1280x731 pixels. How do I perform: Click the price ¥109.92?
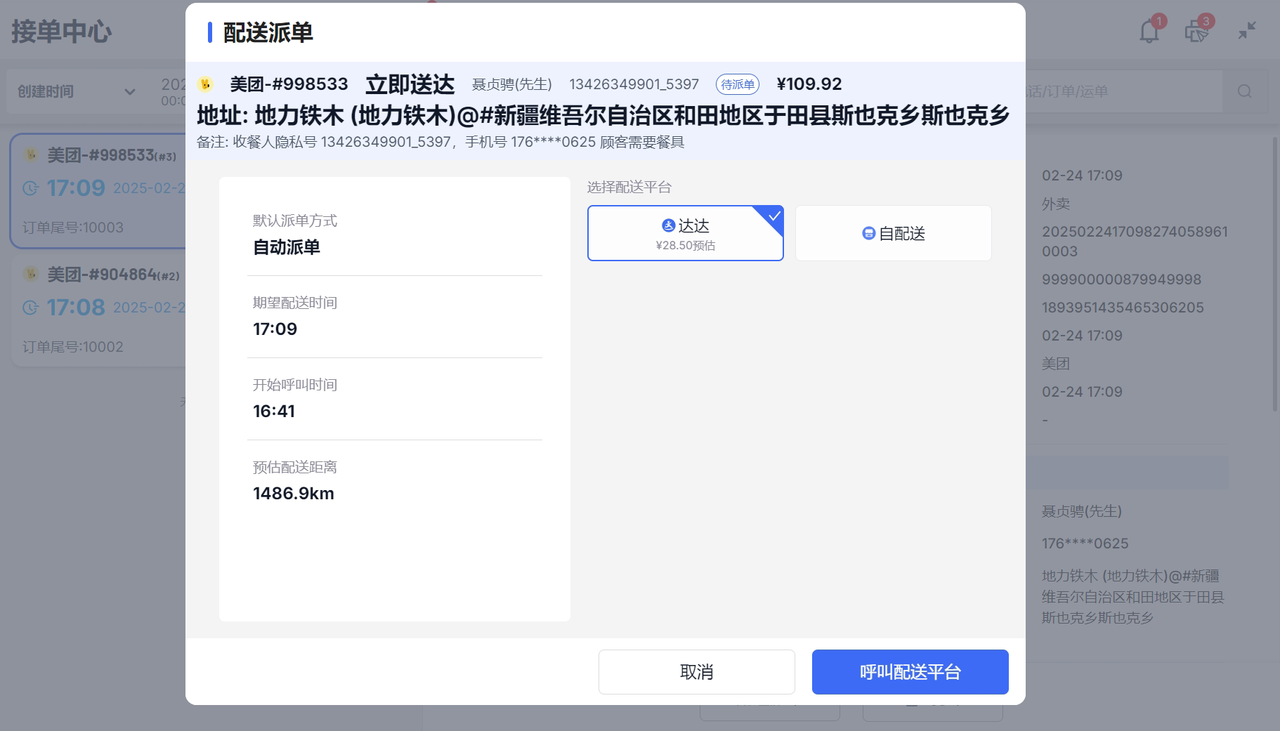[x=809, y=84]
